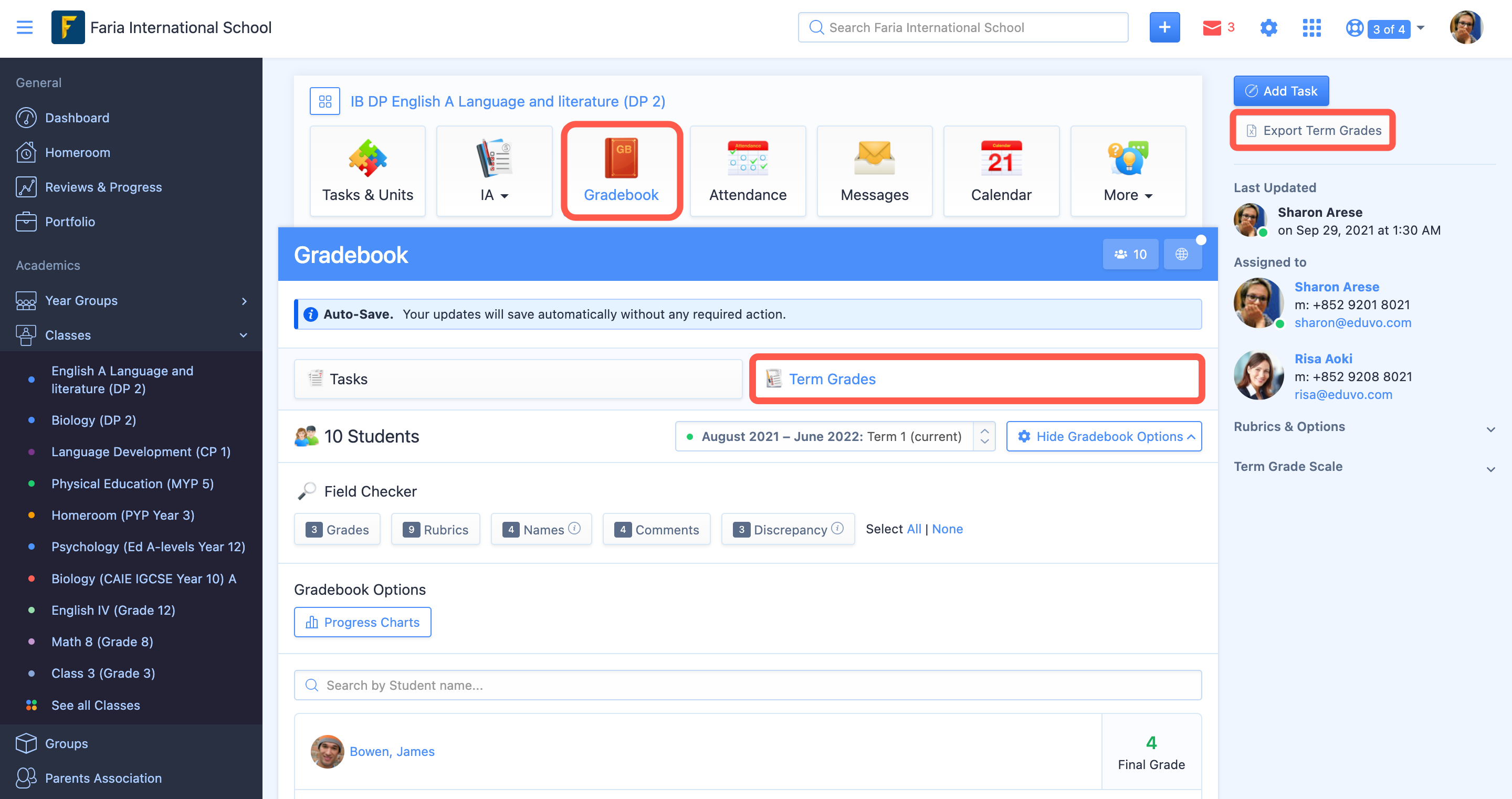Toggle the Discrepancy field checker filter
The image size is (1512, 799).
(787, 530)
